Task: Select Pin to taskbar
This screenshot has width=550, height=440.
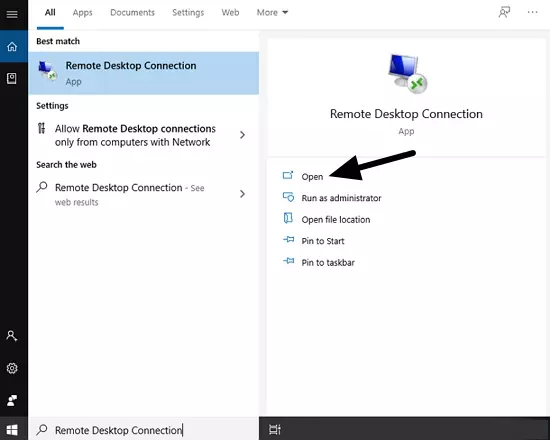Action: (x=328, y=262)
